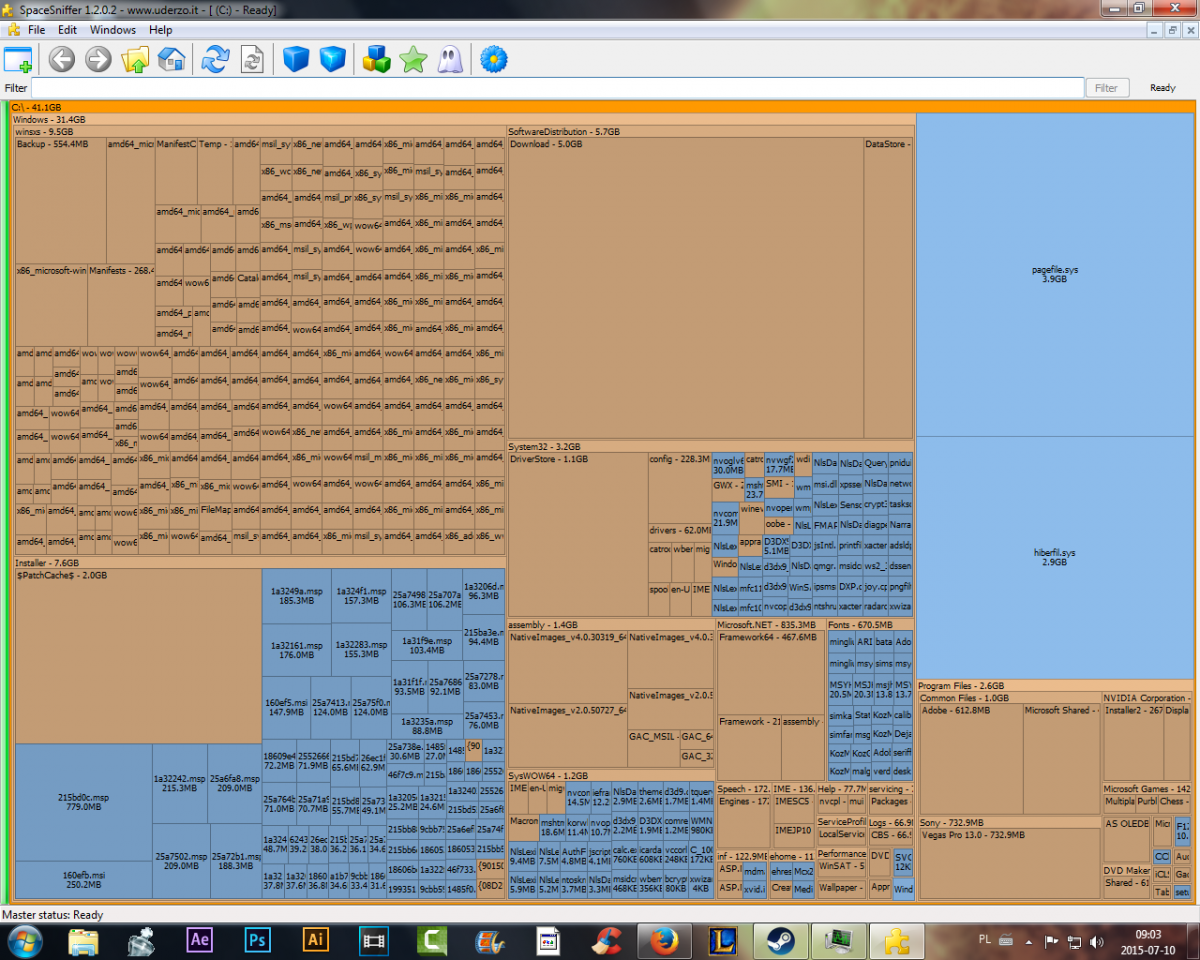Open SpaceSniffer child window system menu icon
Image resolution: width=1200 pixels, height=960 pixels.
pyautogui.click(x=13, y=30)
